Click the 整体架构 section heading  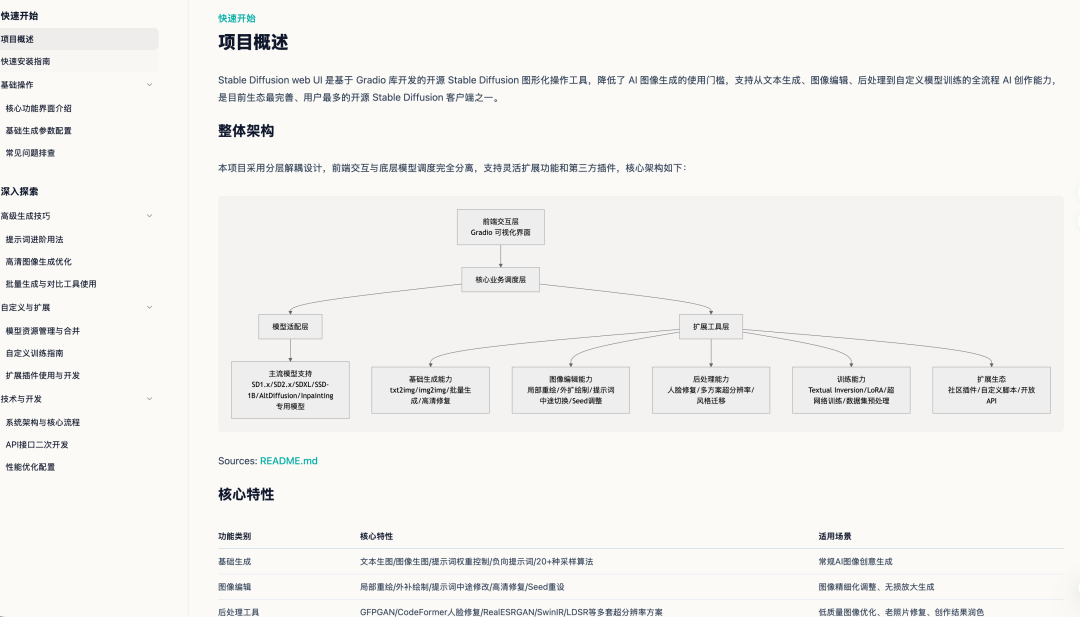click(246, 131)
